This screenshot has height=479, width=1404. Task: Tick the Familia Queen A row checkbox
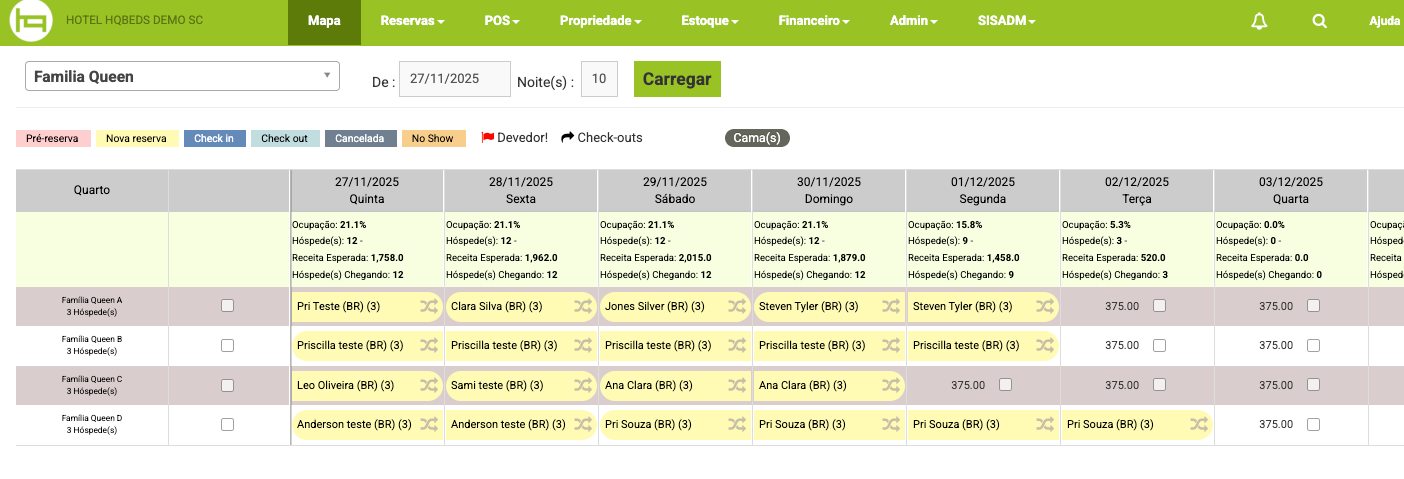click(227, 306)
